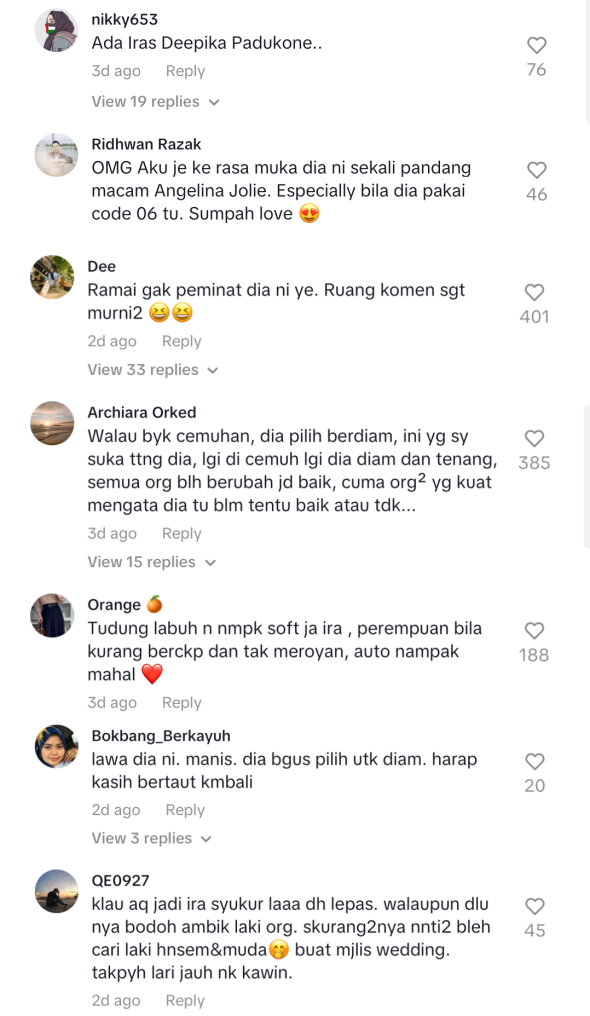Viewport: 590px width, 1016px height.
Task: Like QE0927's comment with 45 likes
Action: (535, 906)
